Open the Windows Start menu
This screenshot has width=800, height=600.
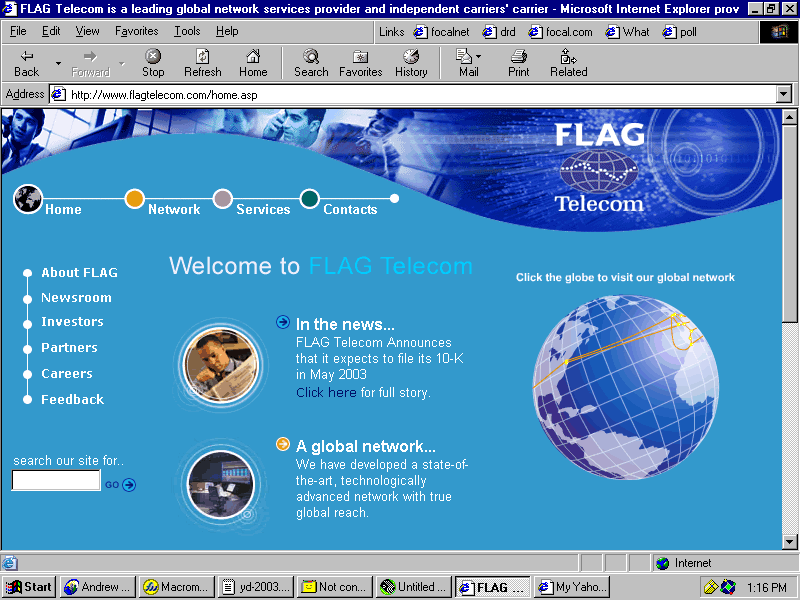(x=29, y=587)
